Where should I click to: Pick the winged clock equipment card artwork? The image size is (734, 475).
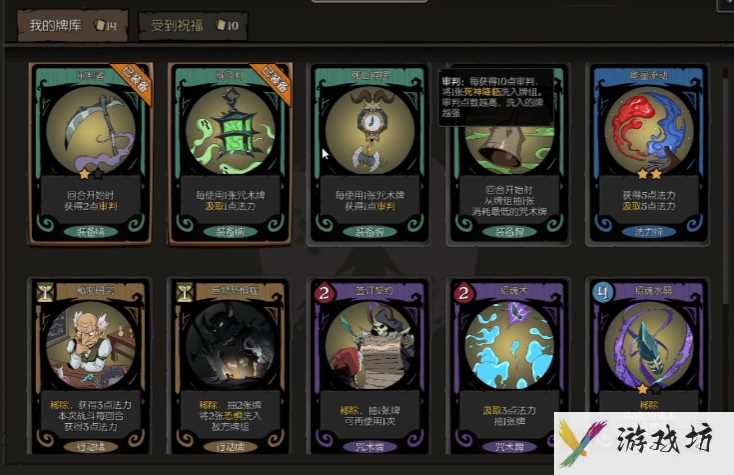coord(369,130)
